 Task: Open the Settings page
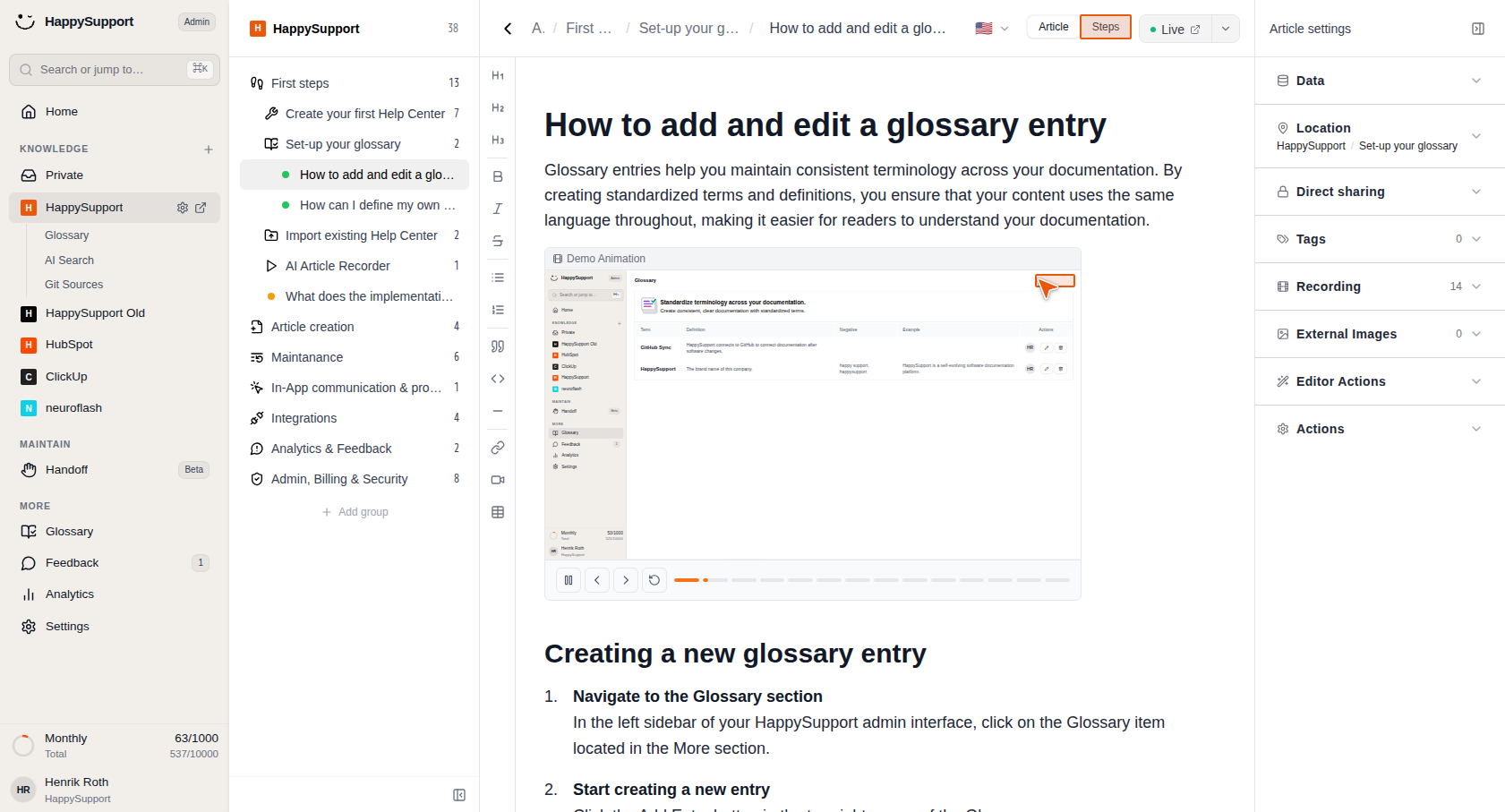point(115,627)
